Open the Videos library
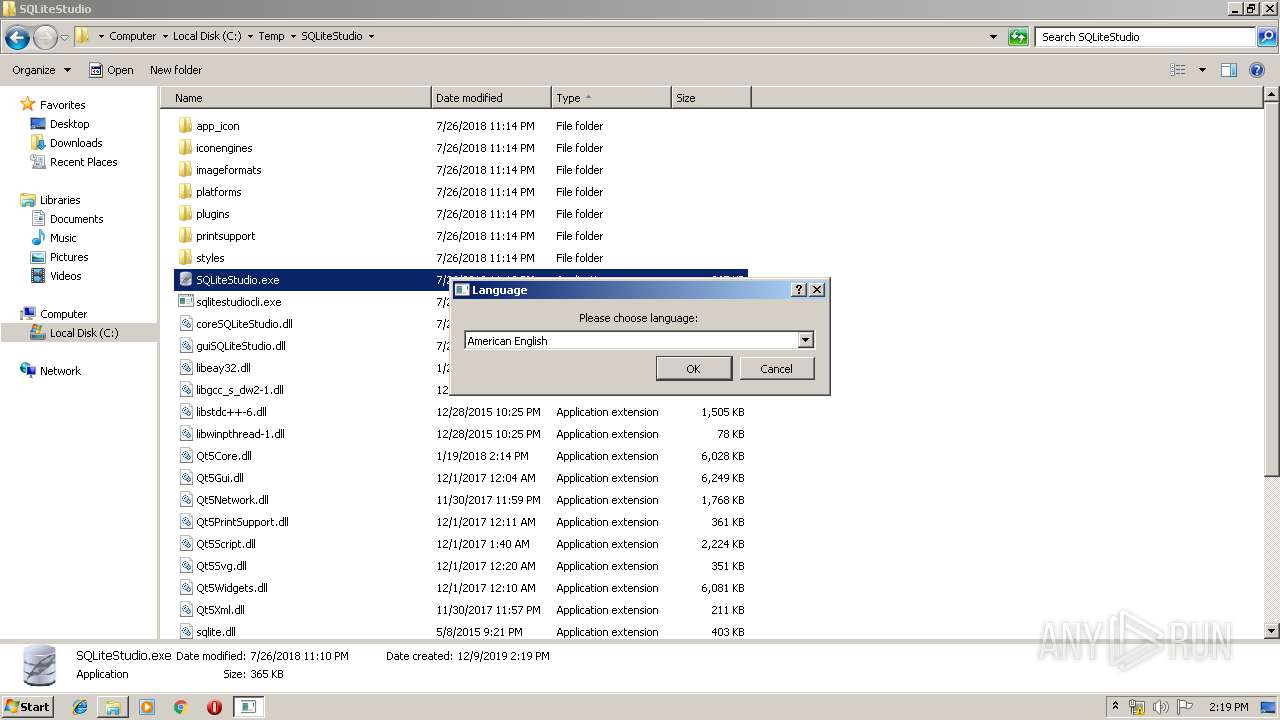The width and height of the screenshot is (1280, 720). [x=65, y=276]
